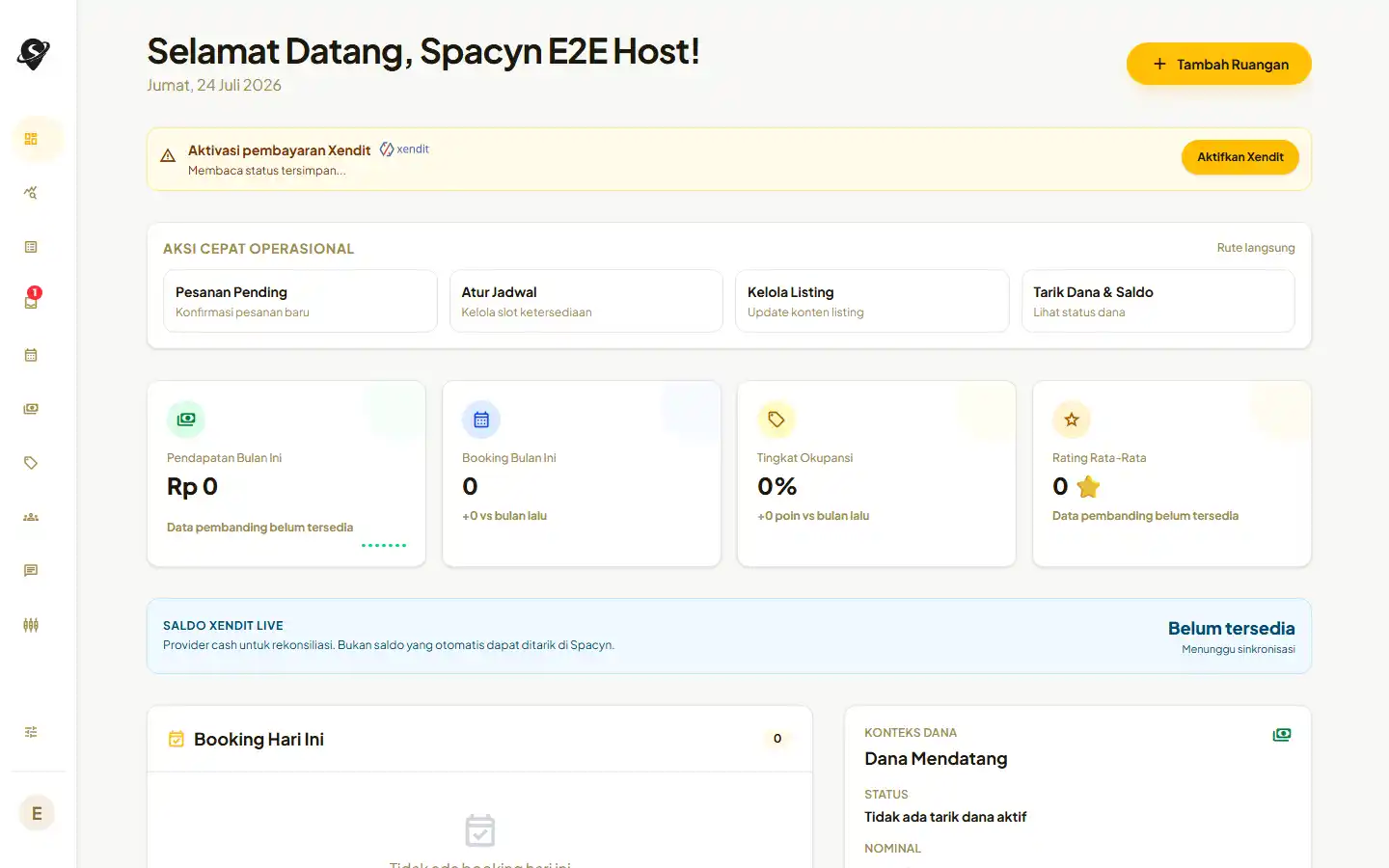1389x868 pixels.
Task: Open the Atur Jadwal quick action
Action: click(x=586, y=301)
